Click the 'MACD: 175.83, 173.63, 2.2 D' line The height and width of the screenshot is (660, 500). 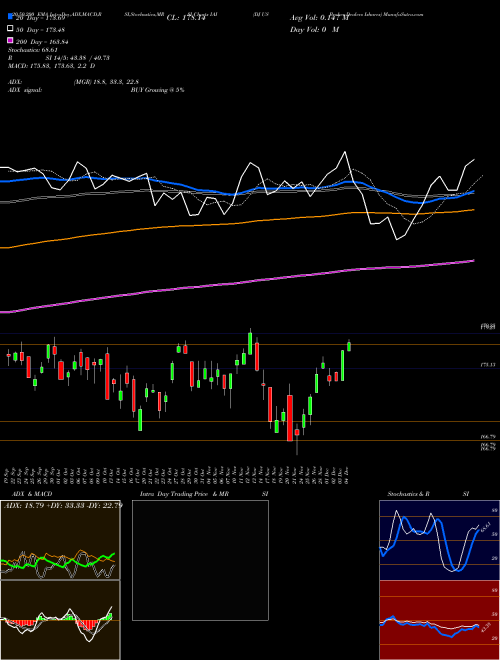(51, 66)
